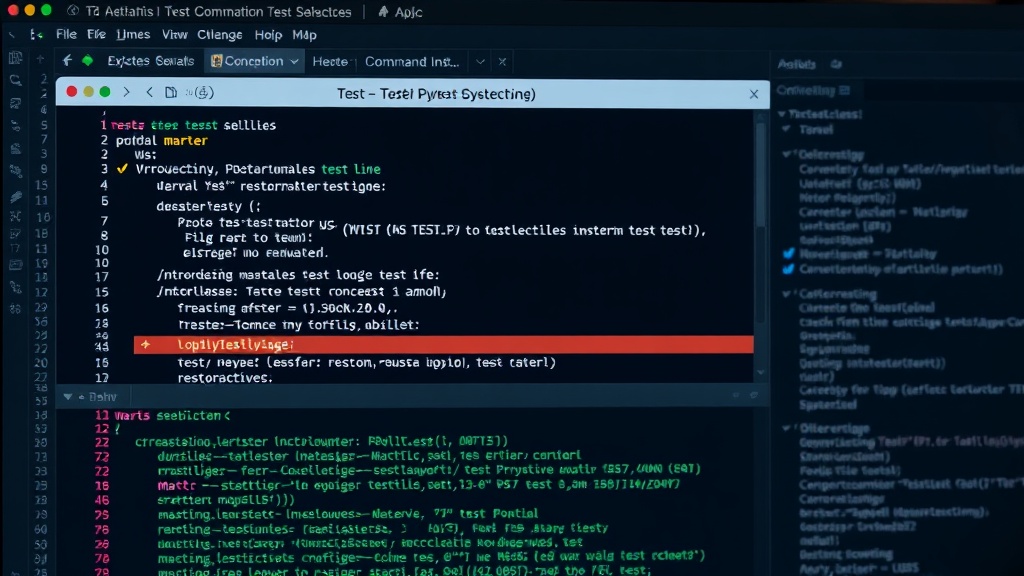Image resolution: width=1024 pixels, height=576 pixels.
Task: Switch to the Heete tab
Action: (x=330, y=61)
